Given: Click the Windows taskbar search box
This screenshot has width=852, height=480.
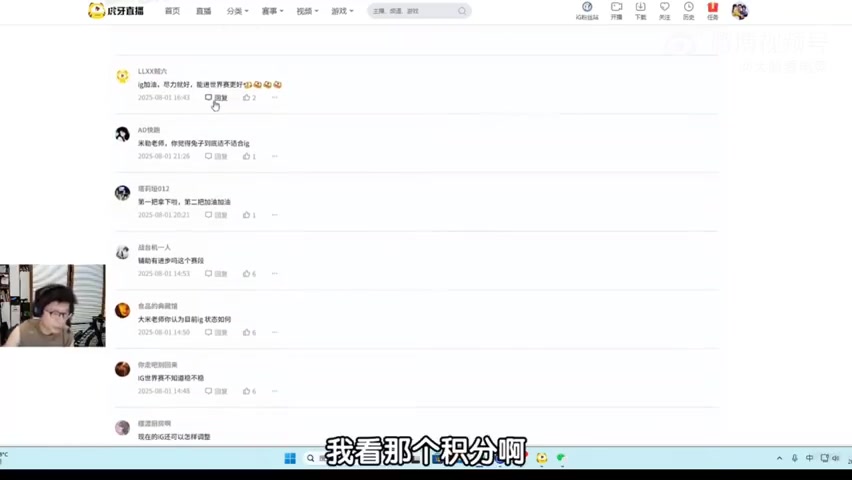Looking at the screenshot, I should click(315, 458).
